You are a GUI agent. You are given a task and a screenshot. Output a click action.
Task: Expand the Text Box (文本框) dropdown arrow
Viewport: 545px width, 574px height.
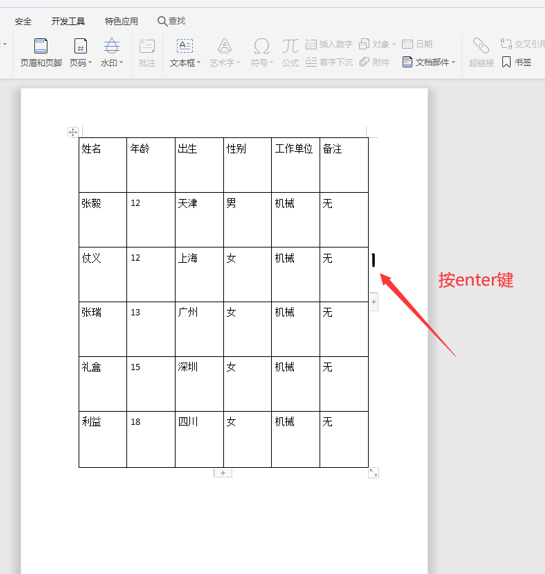tap(199, 63)
